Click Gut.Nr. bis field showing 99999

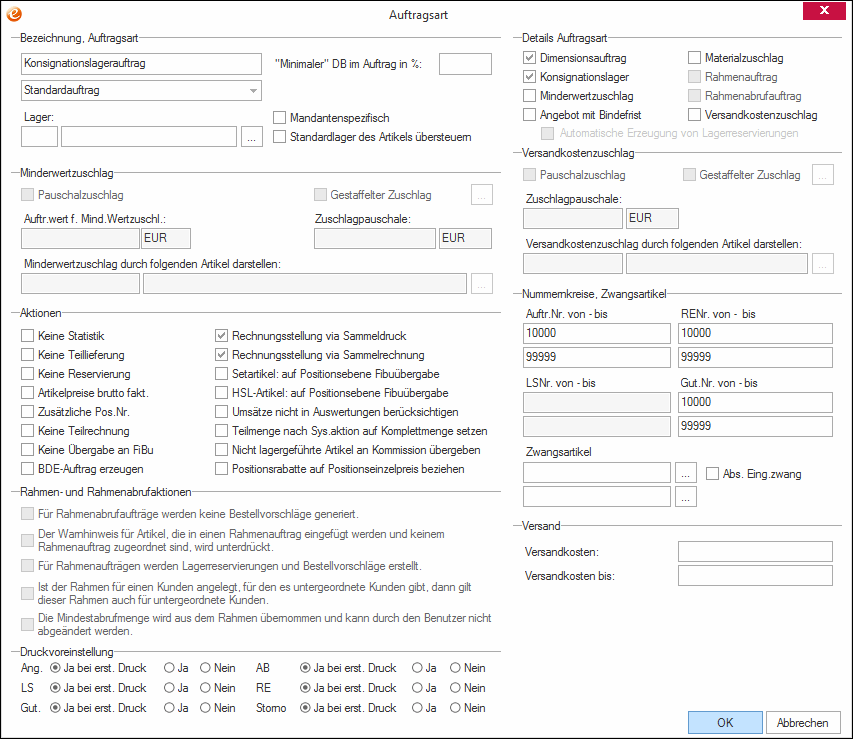pyautogui.click(x=755, y=426)
